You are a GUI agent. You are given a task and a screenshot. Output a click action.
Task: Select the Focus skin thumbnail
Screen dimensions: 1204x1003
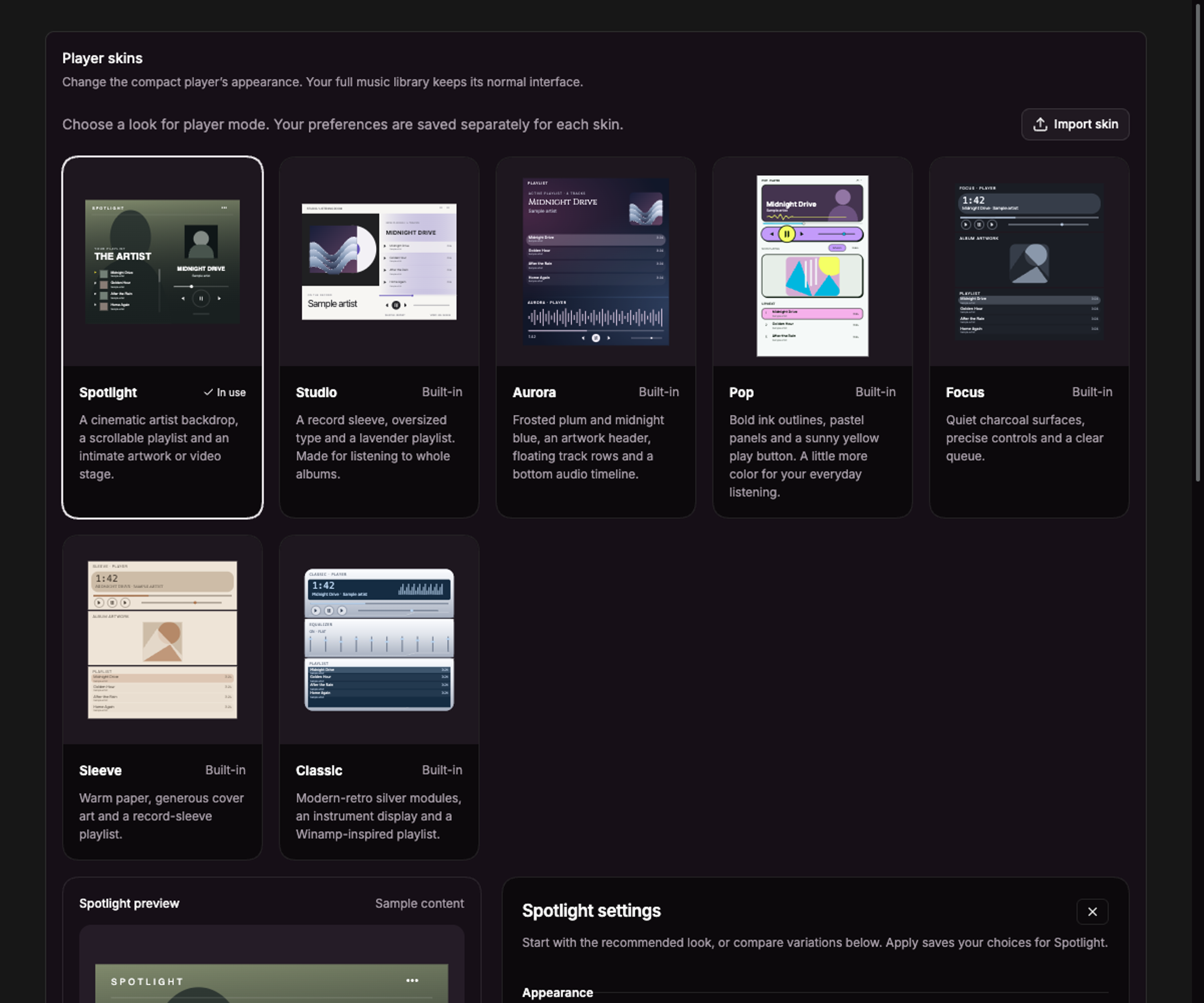(x=1029, y=261)
